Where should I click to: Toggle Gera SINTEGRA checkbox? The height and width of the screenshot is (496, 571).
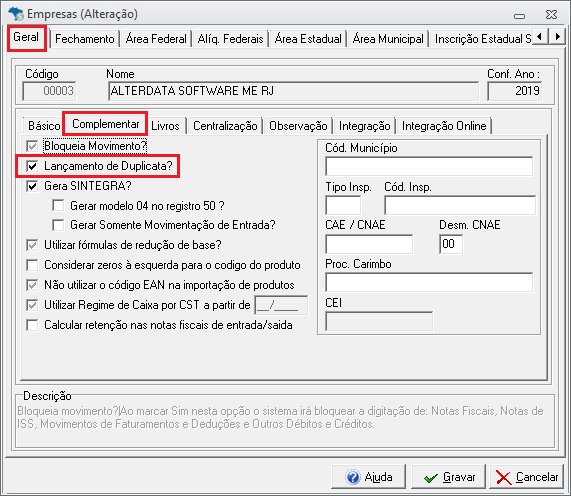click(x=32, y=186)
